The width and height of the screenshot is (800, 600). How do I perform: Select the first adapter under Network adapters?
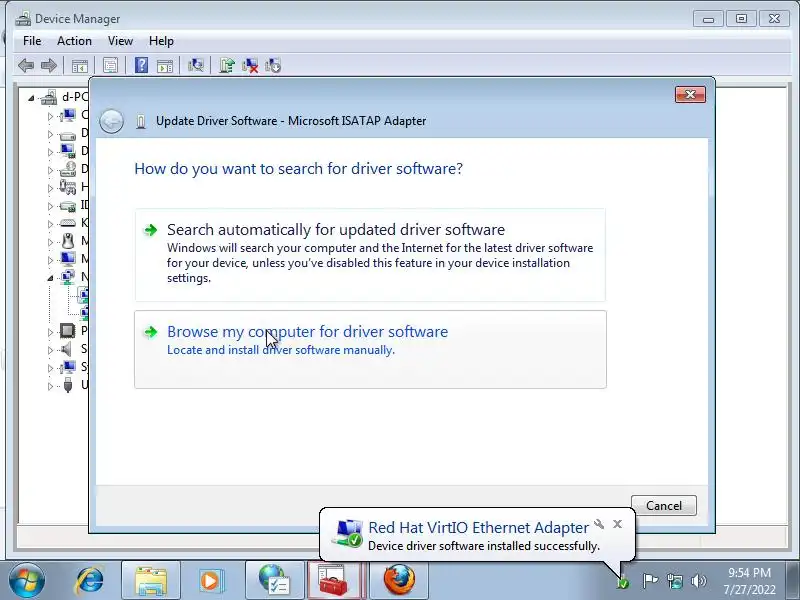click(83, 295)
